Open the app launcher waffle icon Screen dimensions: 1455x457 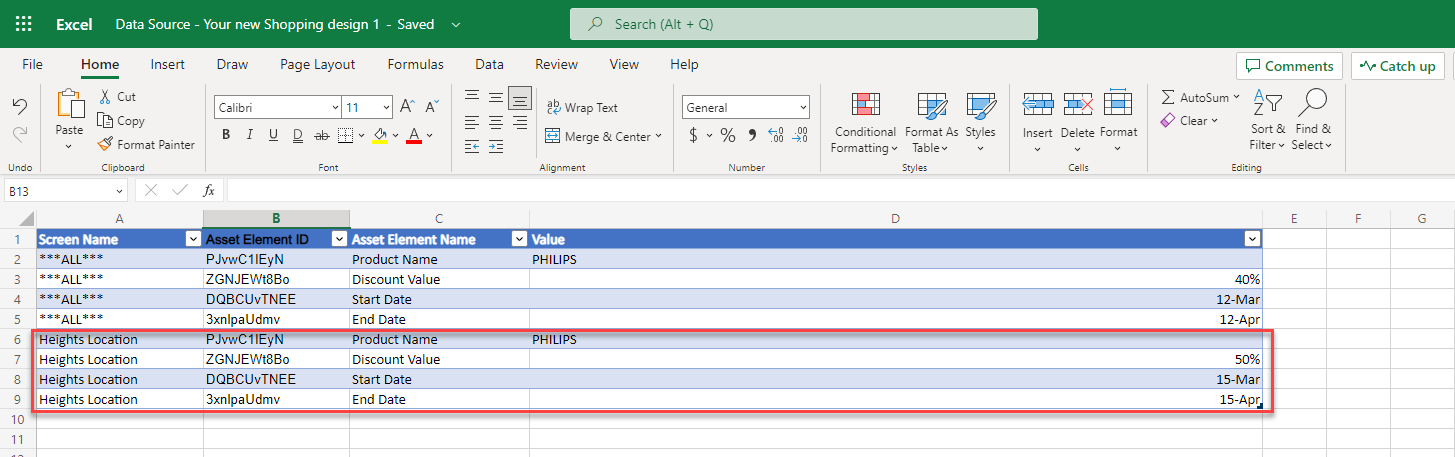tap(24, 24)
